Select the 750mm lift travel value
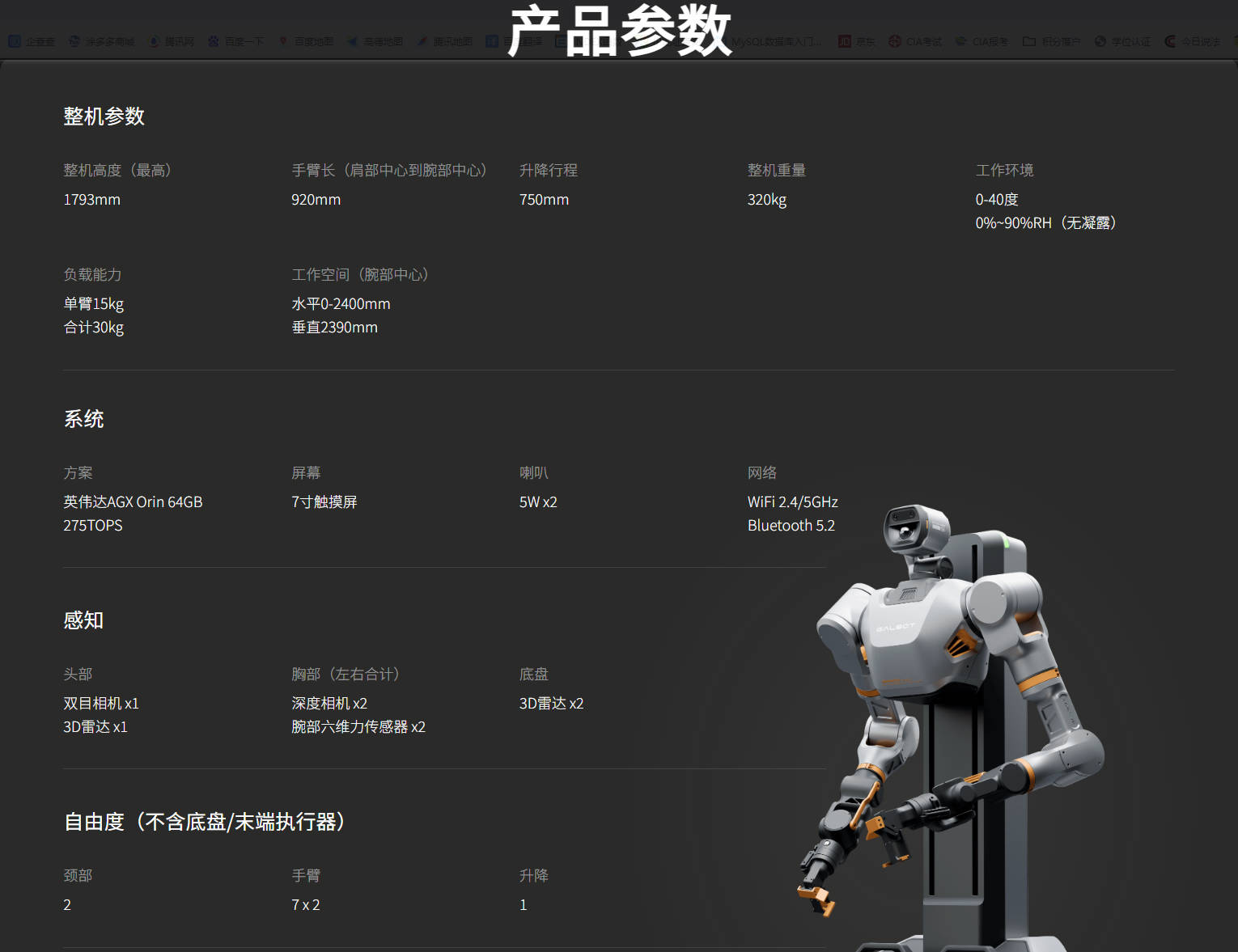The width and height of the screenshot is (1238, 952). tap(545, 200)
